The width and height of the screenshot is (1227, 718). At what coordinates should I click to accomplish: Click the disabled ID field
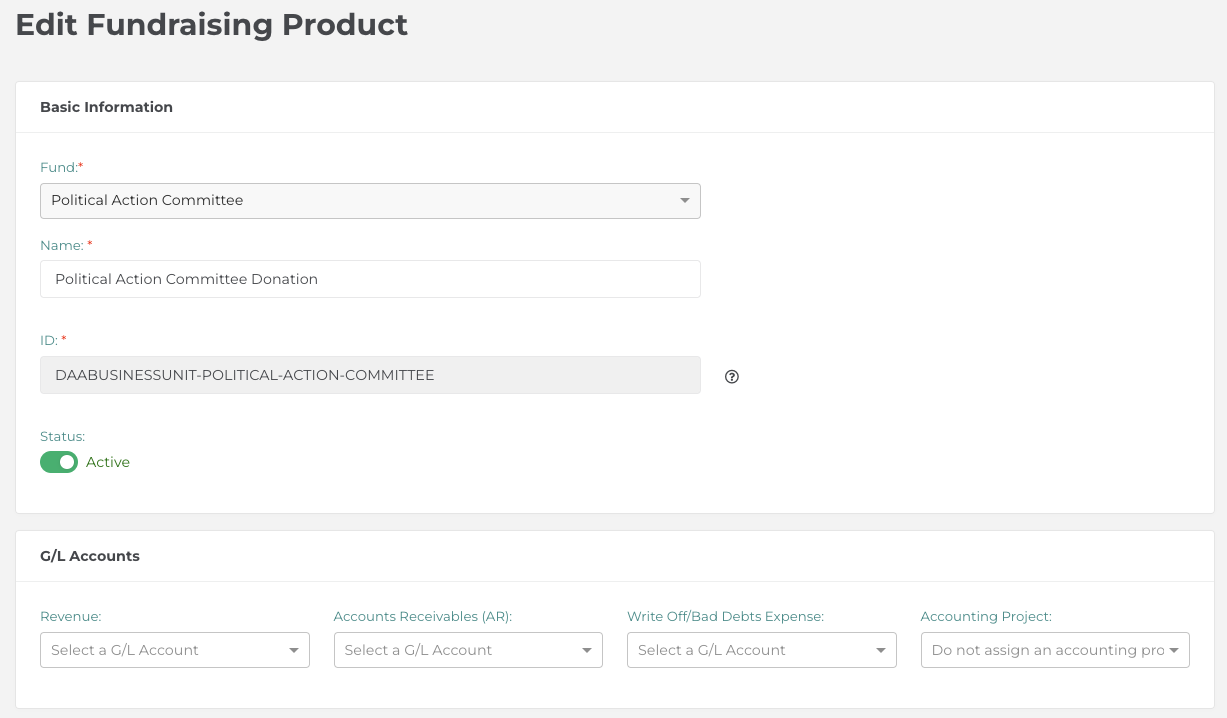370,375
